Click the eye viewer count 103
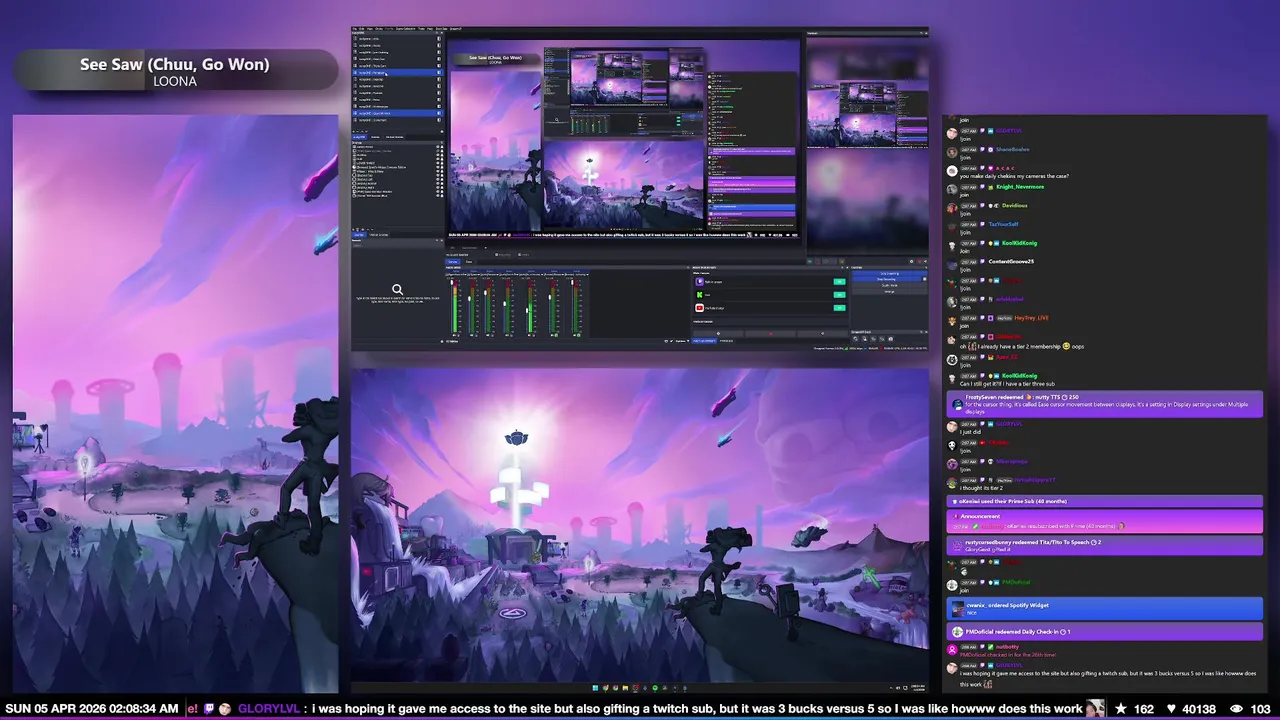 click(x=1250, y=708)
